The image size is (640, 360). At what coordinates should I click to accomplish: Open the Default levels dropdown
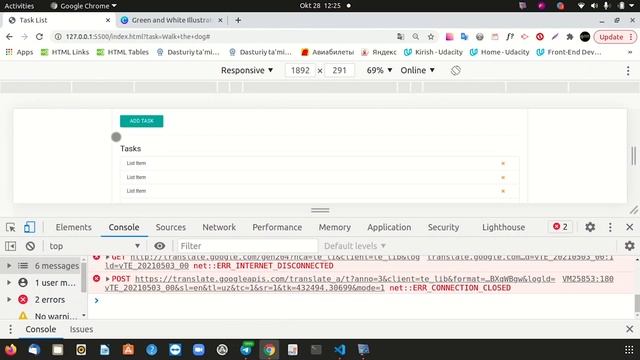point(355,246)
